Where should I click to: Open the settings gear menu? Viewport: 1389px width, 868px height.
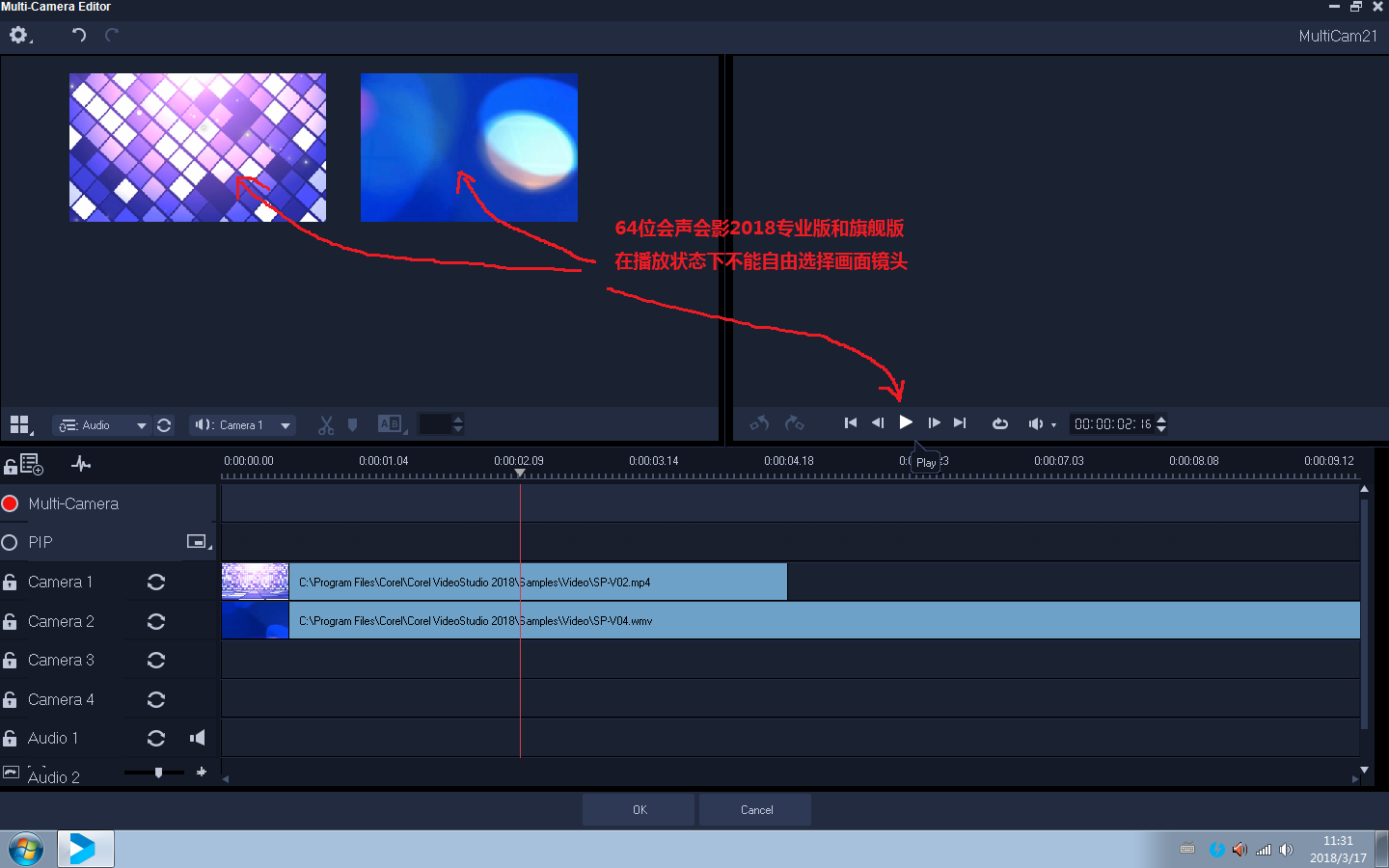point(19,36)
